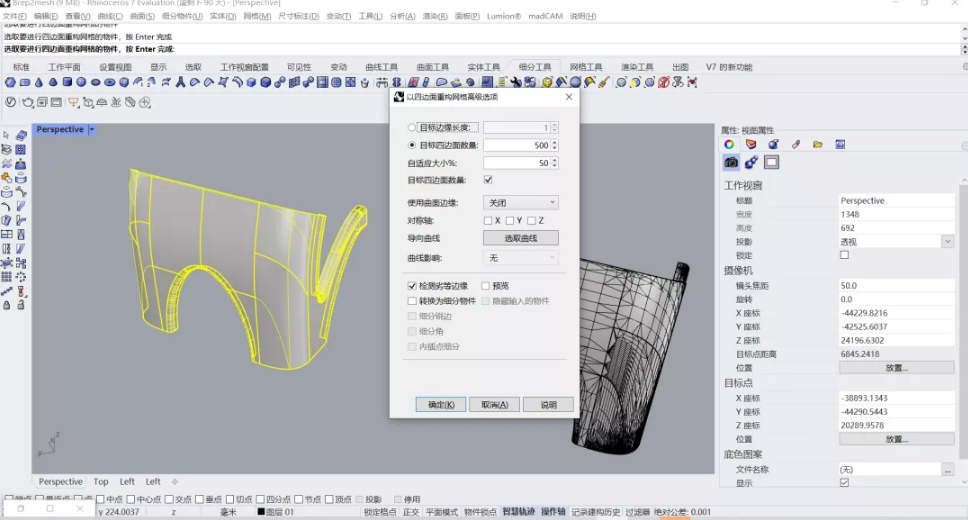This screenshot has height=520, width=968.
Task: Open the 曲面(S) menu
Action: 142,16
